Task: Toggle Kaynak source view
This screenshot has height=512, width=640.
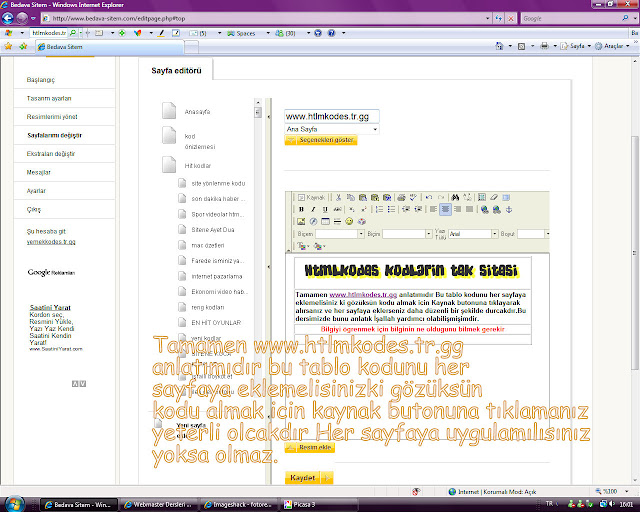Action: 311,197
